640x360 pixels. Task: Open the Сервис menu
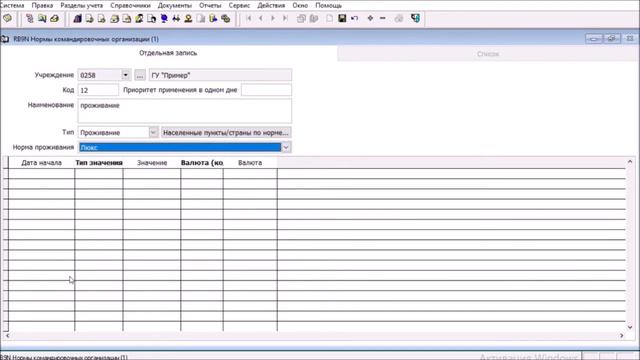tap(239, 5)
